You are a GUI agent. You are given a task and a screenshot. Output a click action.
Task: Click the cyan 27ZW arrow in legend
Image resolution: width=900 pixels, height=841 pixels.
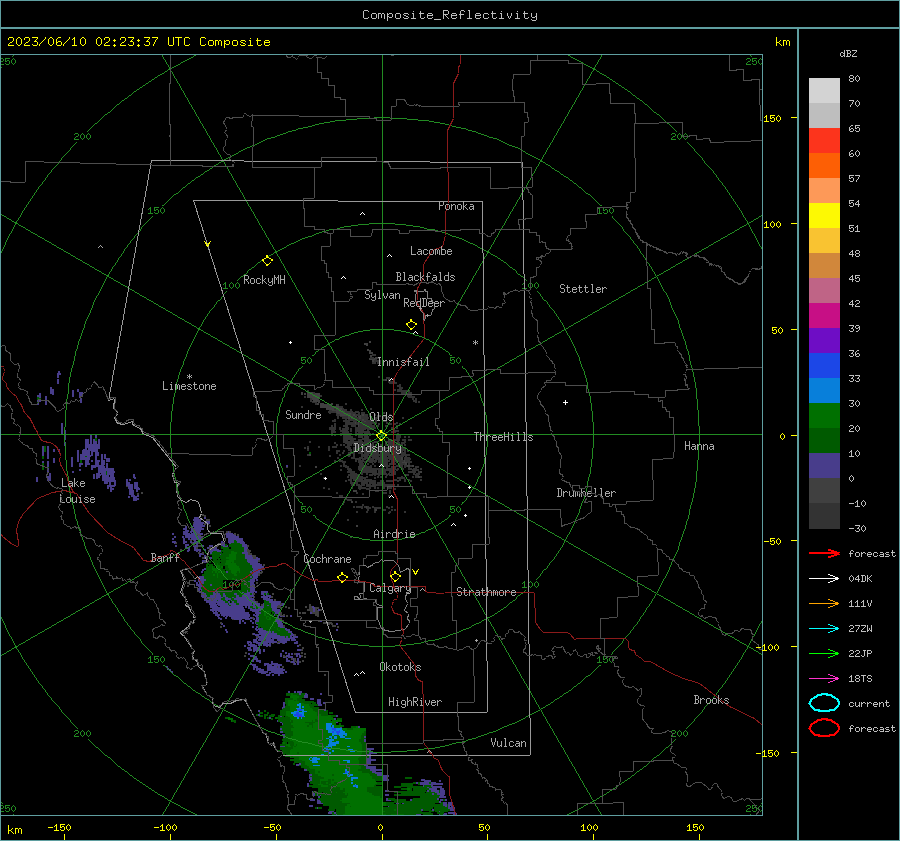coord(824,629)
